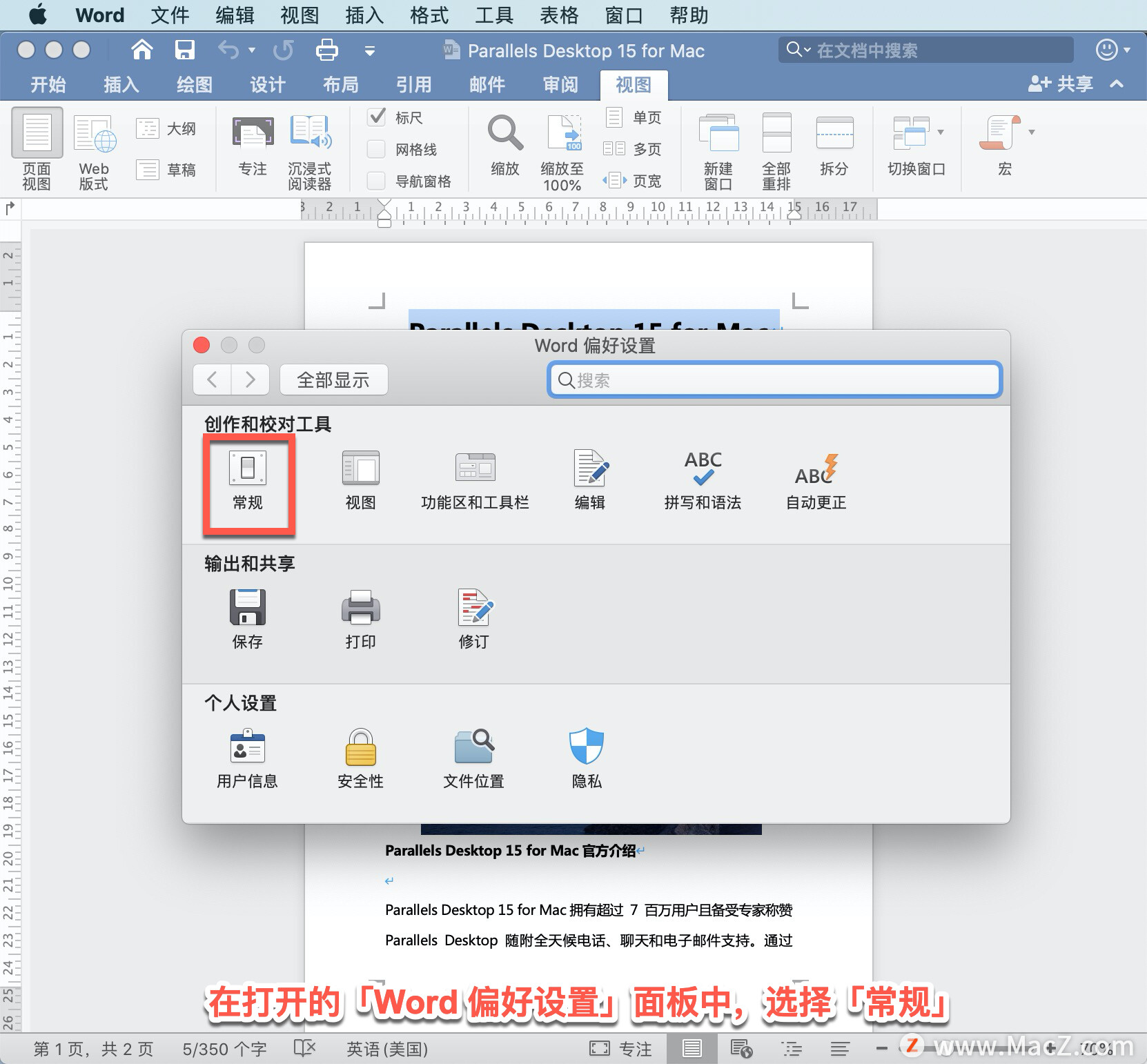The width and height of the screenshot is (1147, 1064).
Task: Click the 5/350 个字 word count
Action: 224,1049
